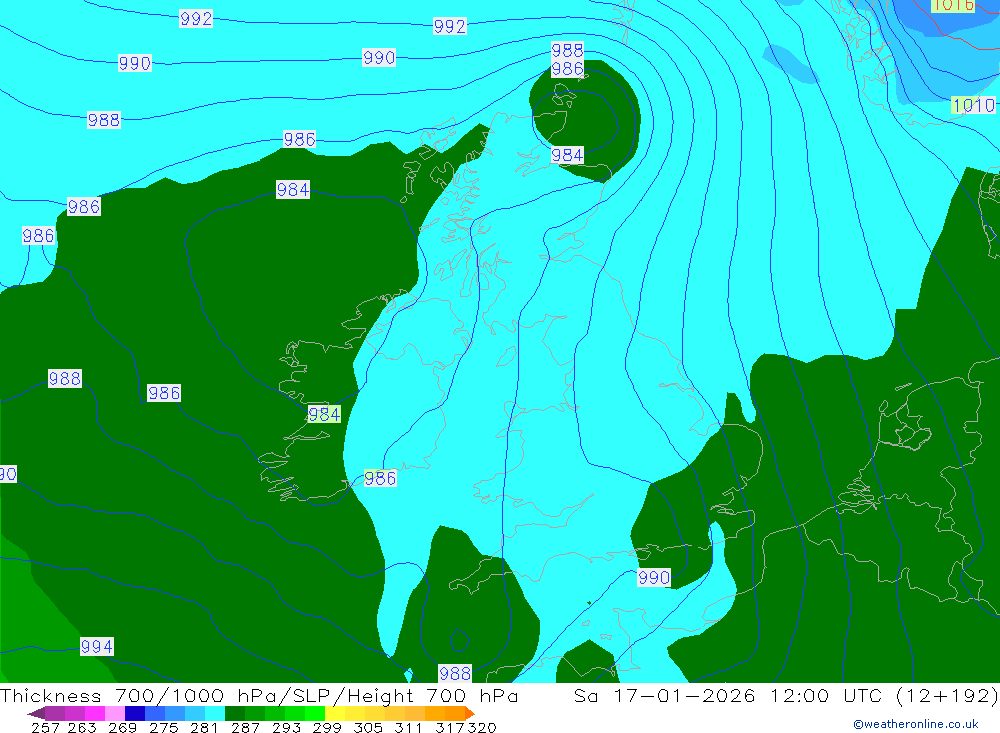The height and width of the screenshot is (733, 1000).
Task: Select the bright lime green legend swatch
Action: coord(315,713)
